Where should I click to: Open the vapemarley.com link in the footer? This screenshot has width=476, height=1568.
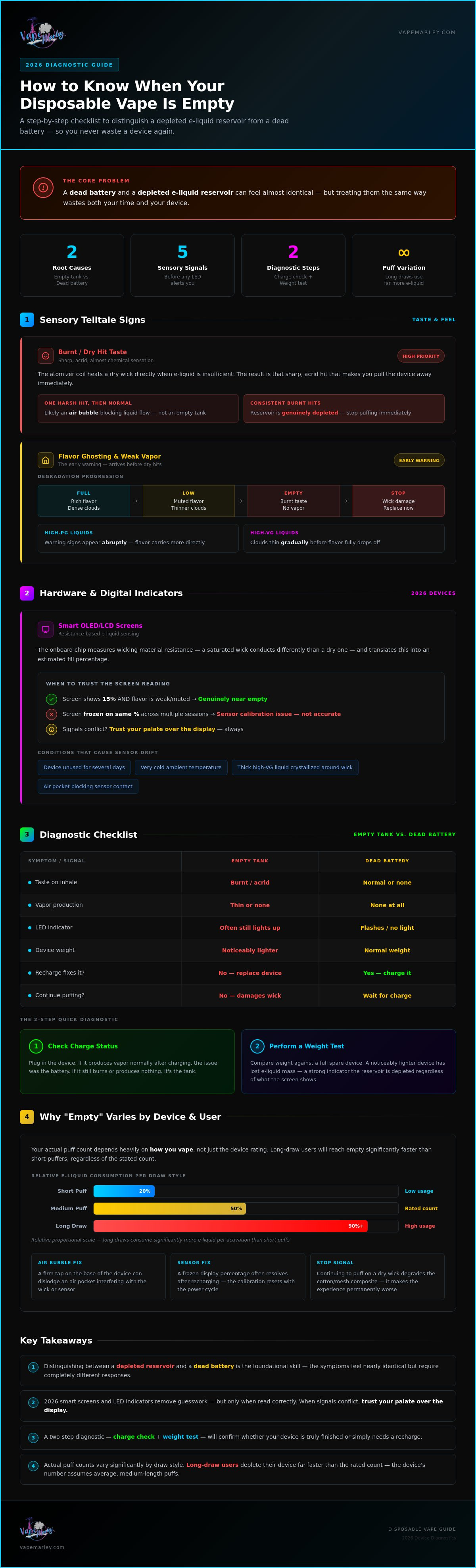[x=42, y=1547]
